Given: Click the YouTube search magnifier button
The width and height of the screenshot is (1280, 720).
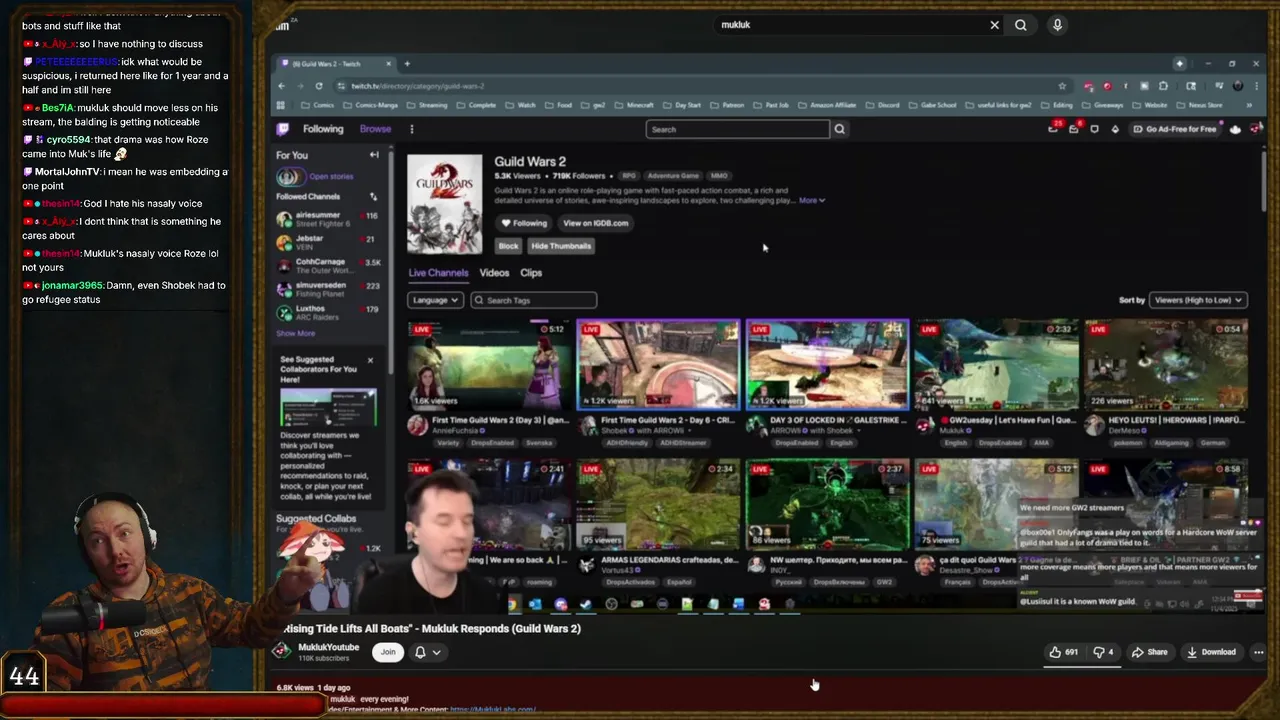Looking at the screenshot, I should (1020, 25).
